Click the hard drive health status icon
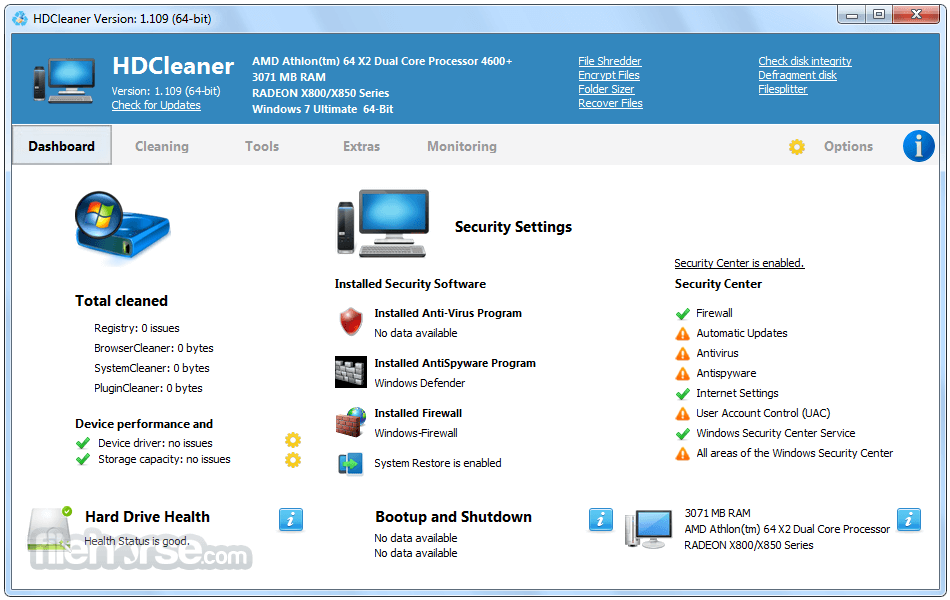This screenshot has width=950, height=600. click(x=50, y=529)
